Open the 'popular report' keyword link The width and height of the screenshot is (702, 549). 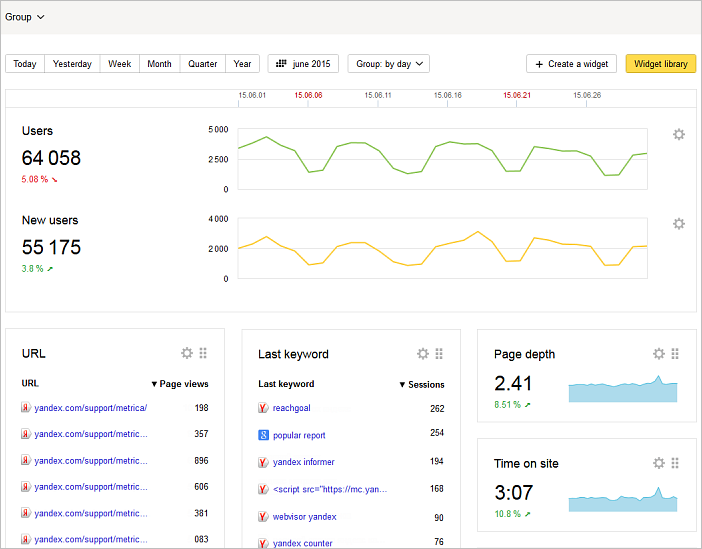tap(299, 435)
